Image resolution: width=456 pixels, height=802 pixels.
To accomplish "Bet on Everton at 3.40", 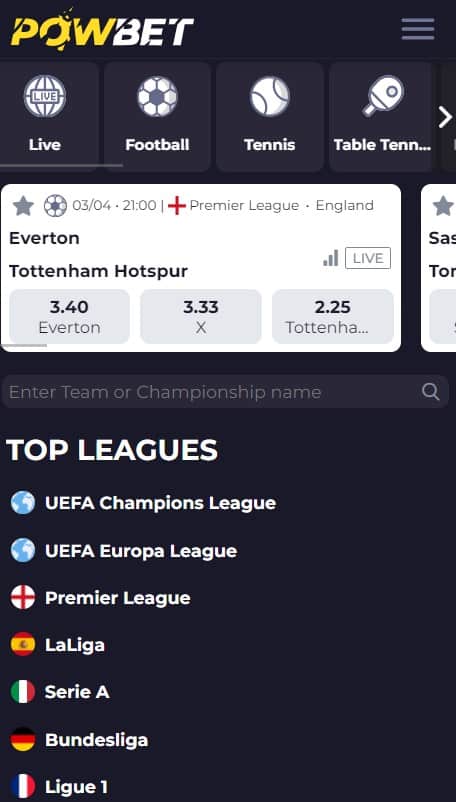I will pos(70,316).
